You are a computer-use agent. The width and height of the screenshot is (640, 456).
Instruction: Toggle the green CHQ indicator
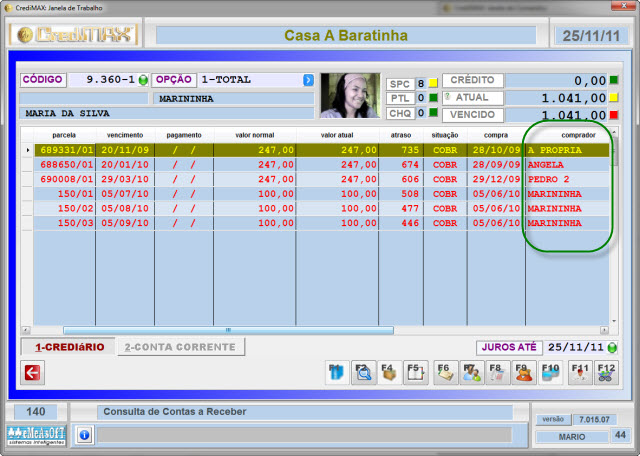tap(433, 113)
